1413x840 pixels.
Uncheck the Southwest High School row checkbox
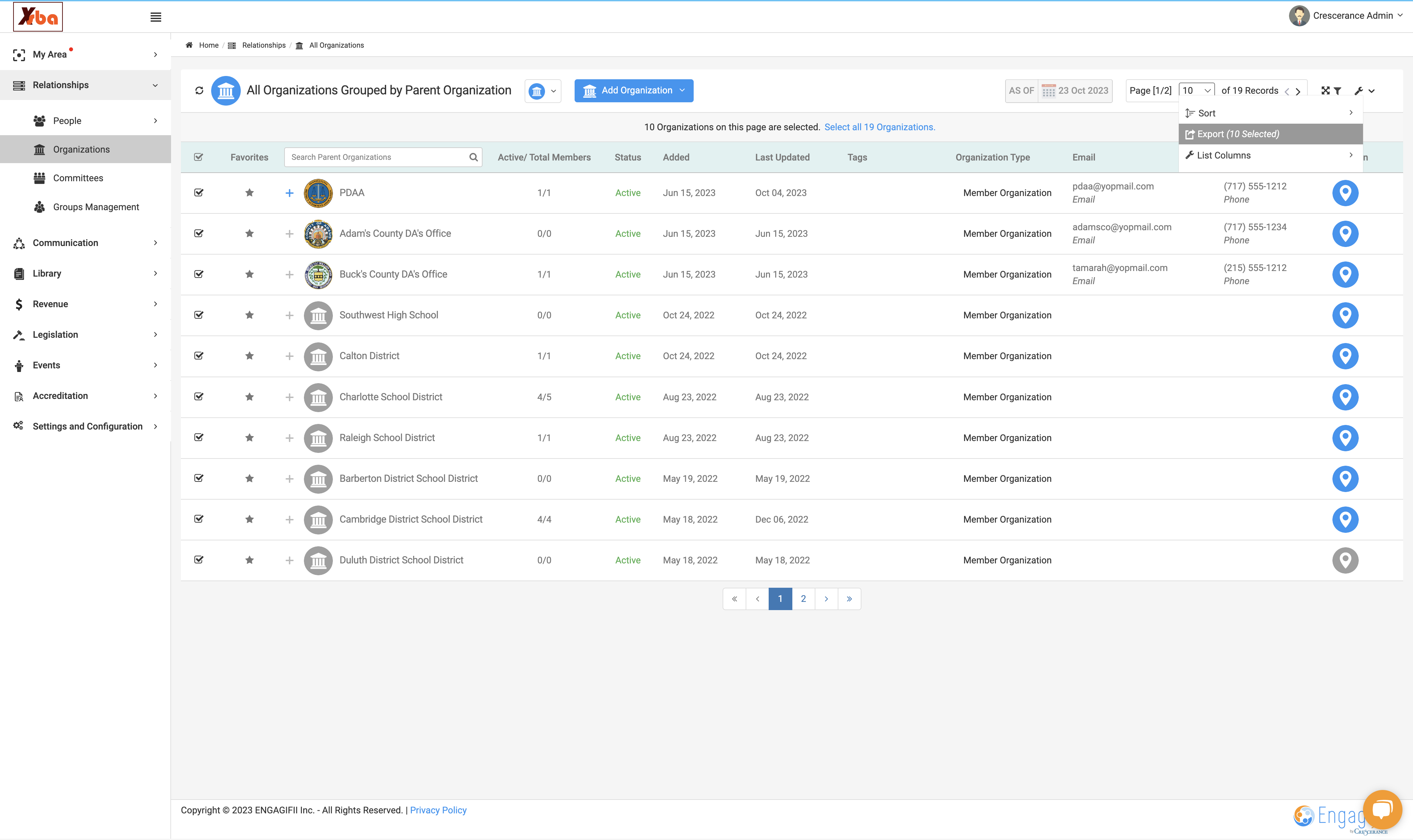[199, 315]
